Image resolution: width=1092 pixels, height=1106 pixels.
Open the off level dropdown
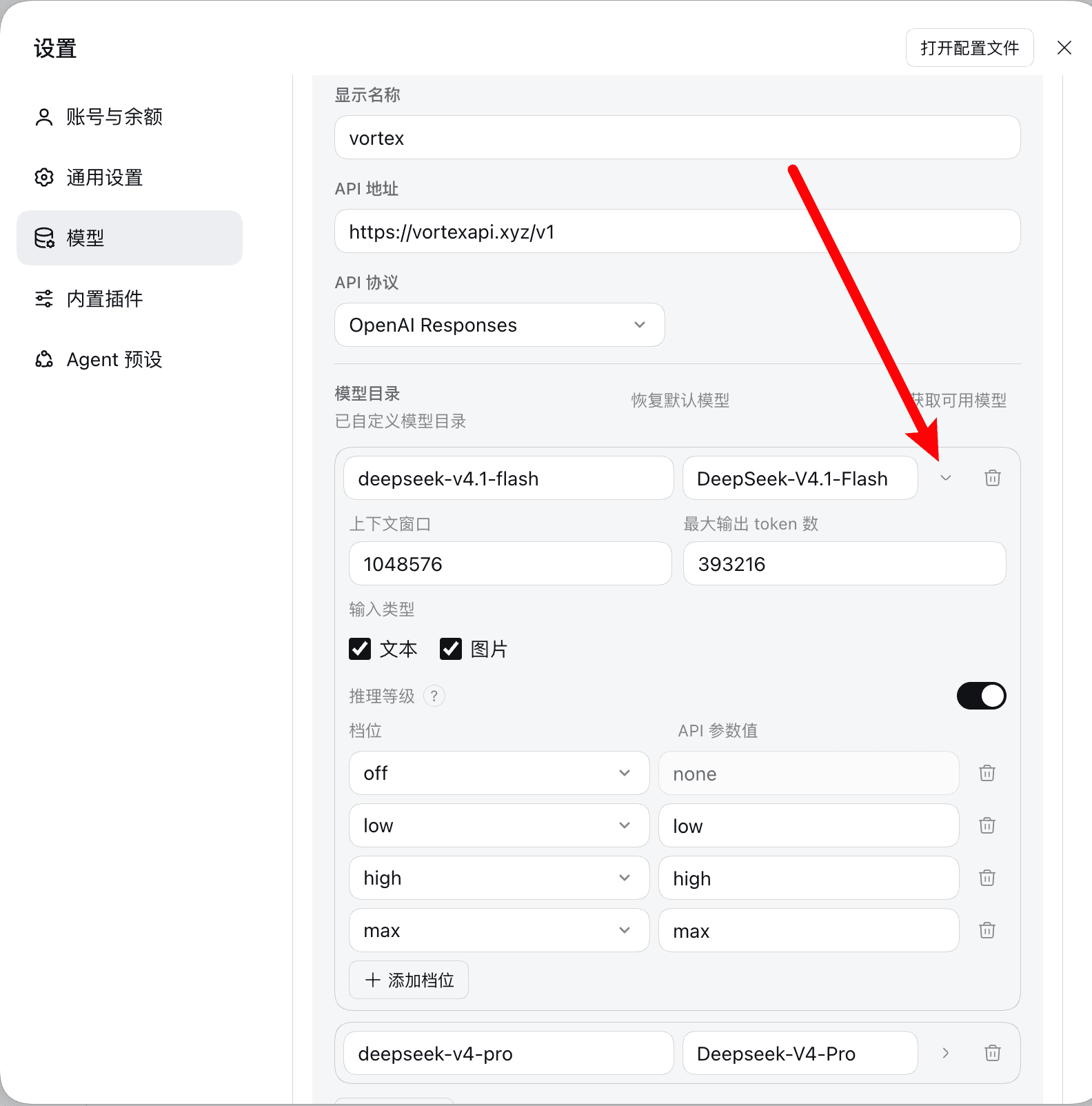[x=499, y=773]
